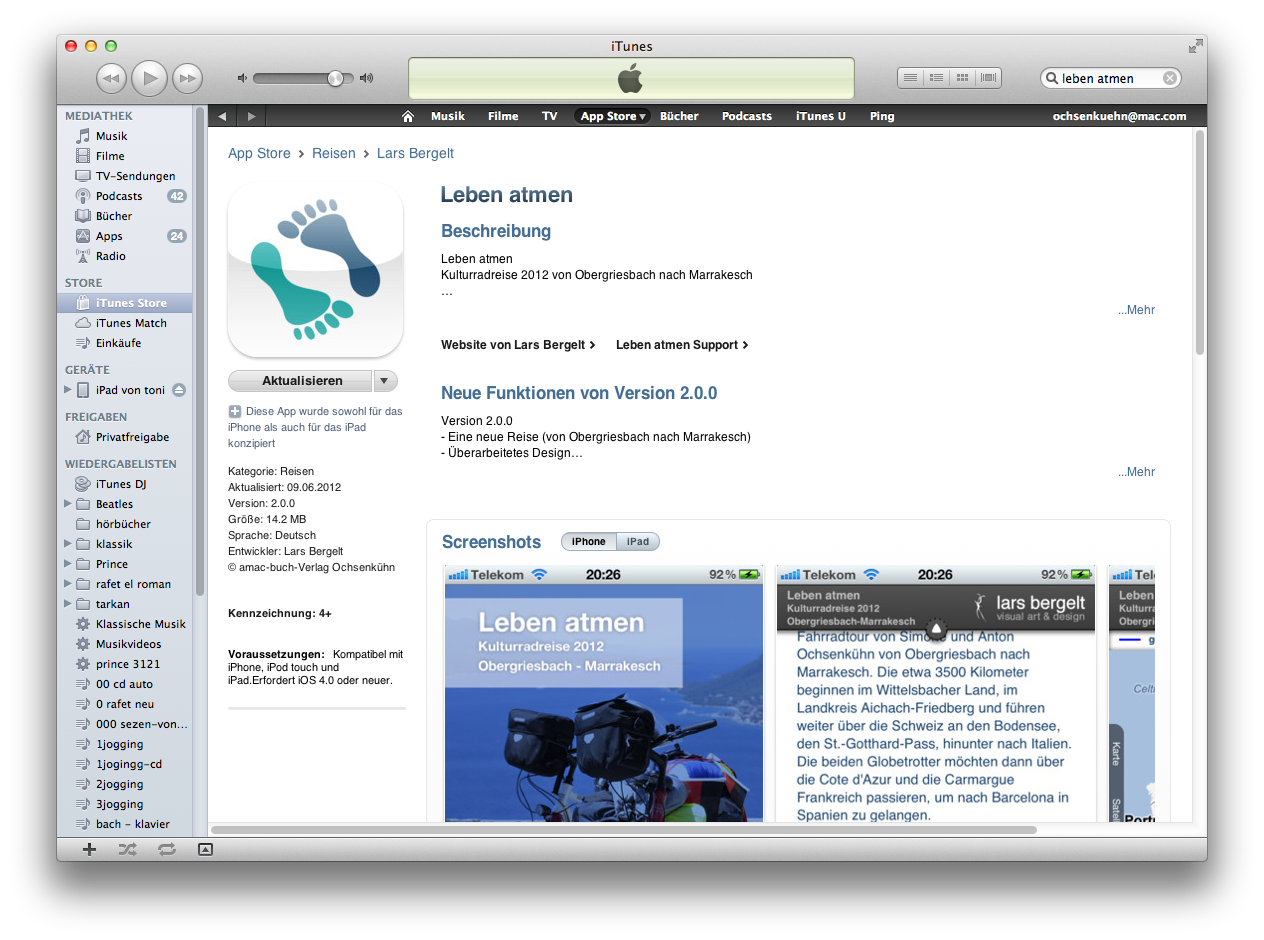Open account ochsenkuehn@mac.com
Screen dimensions: 1264x940
[x=1119, y=116]
